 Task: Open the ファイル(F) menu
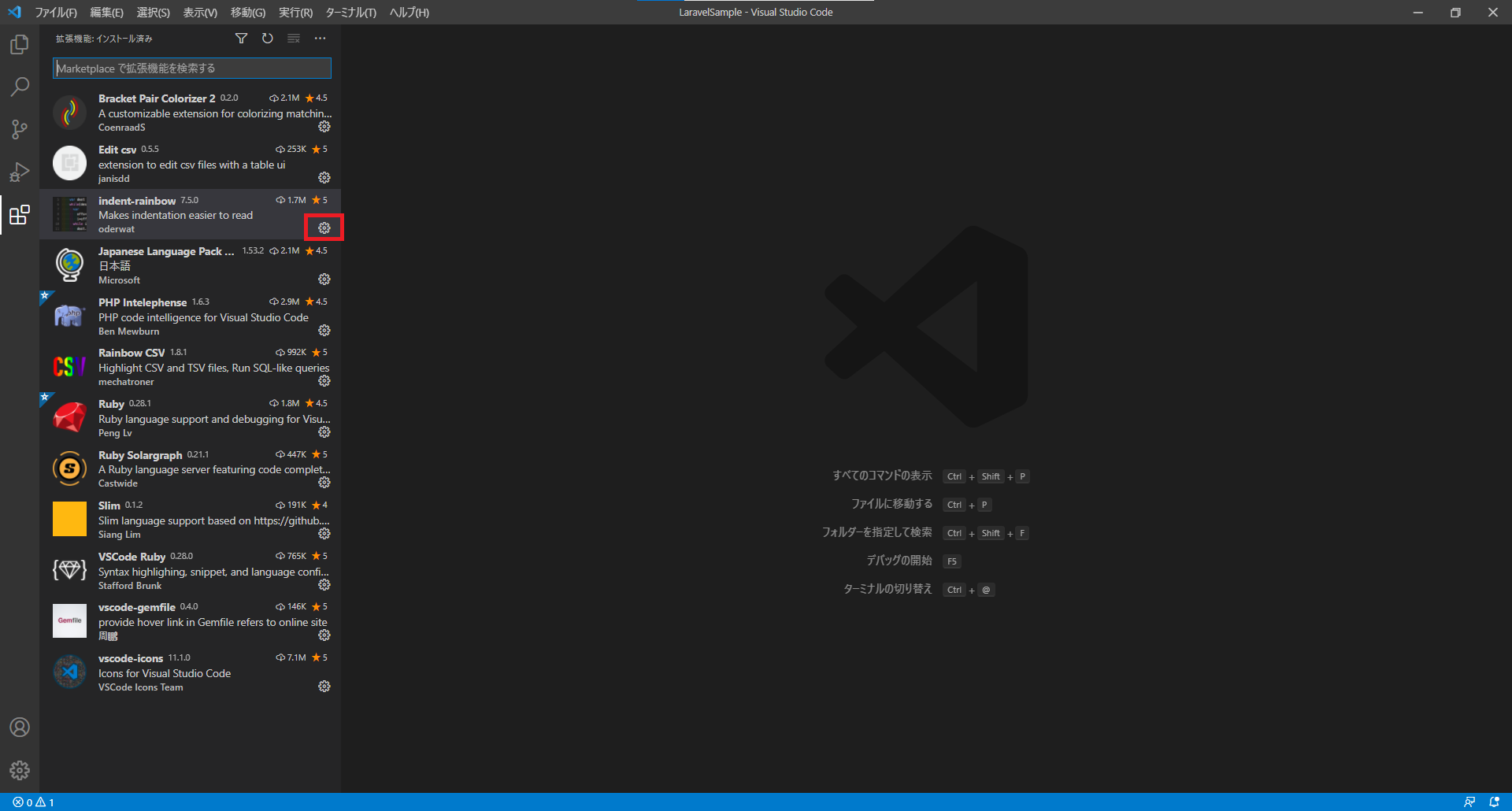[x=56, y=13]
